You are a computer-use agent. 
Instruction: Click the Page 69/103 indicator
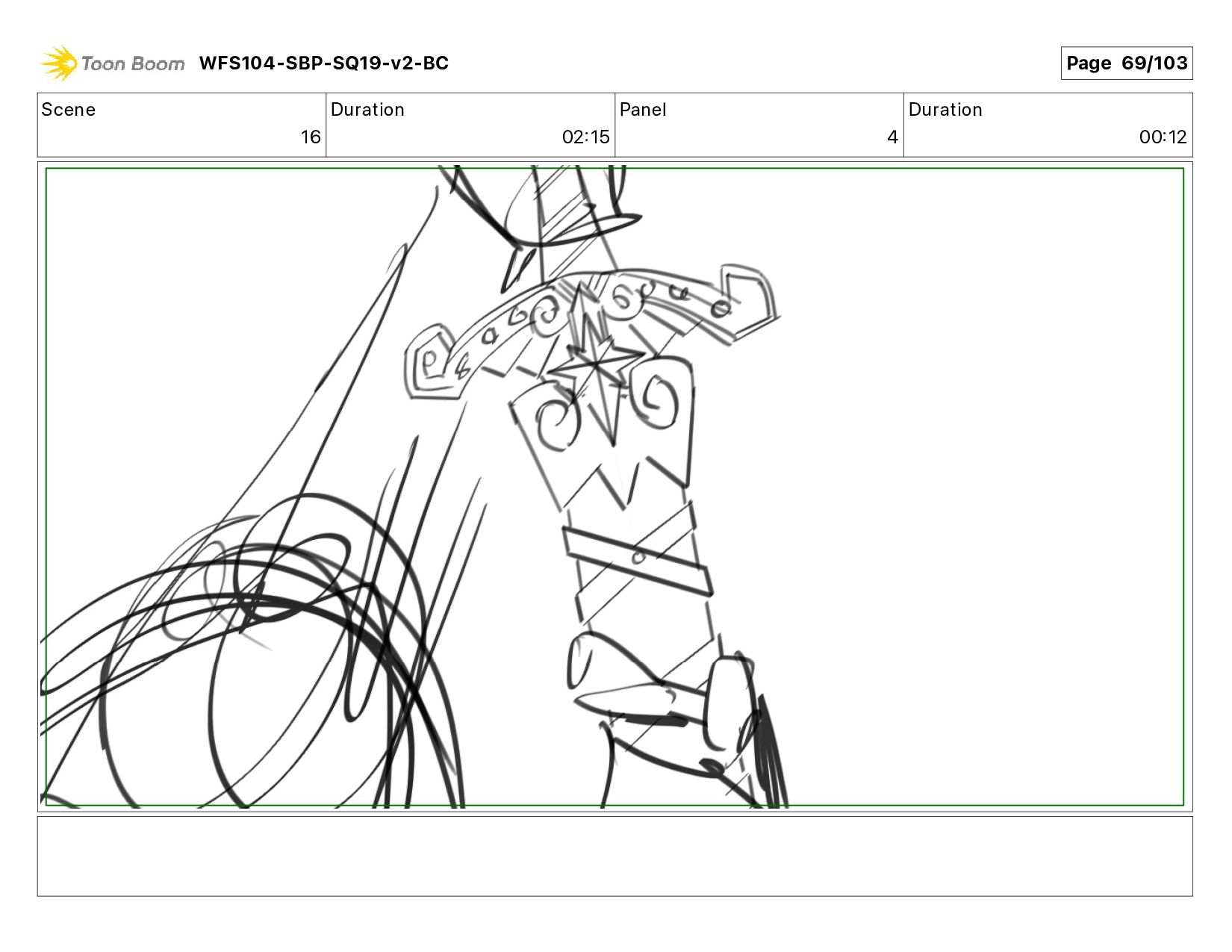[x=1126, y=63]
